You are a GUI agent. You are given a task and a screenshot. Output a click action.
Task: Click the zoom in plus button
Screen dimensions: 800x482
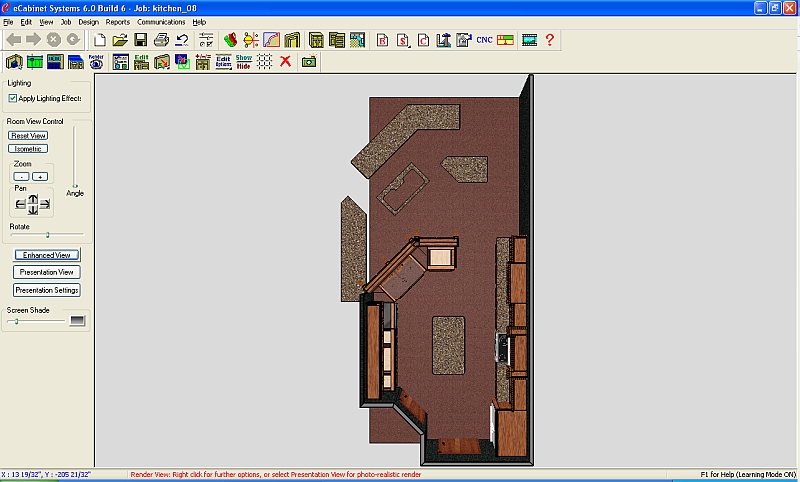(x=40, y=176)
